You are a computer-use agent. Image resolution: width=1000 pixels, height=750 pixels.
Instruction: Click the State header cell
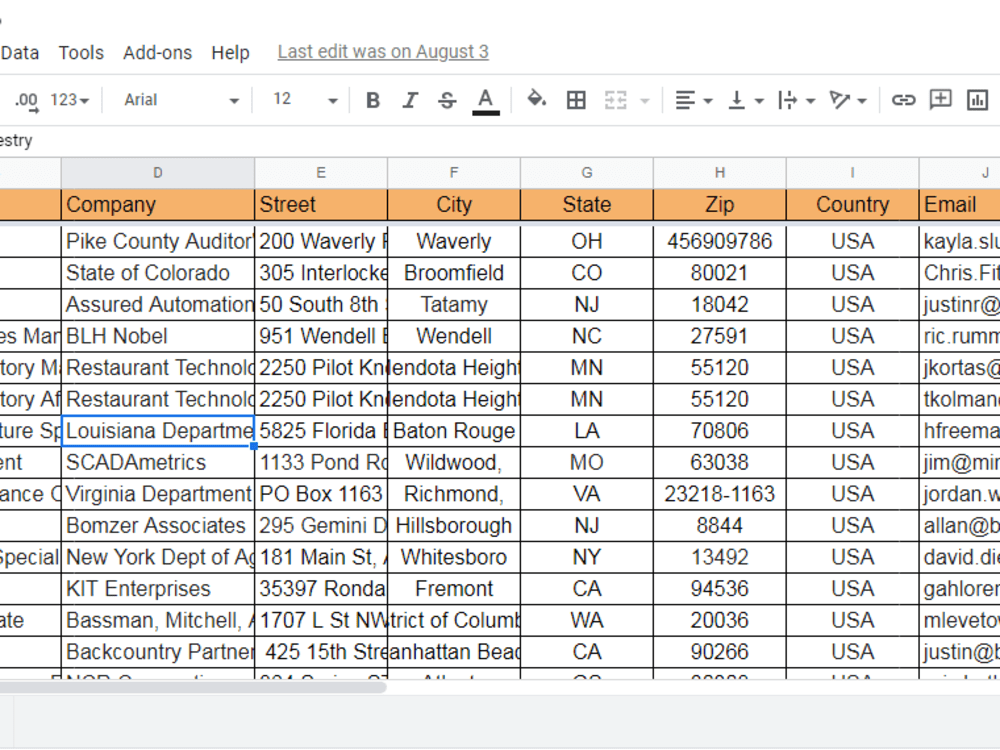coord(587,205)
